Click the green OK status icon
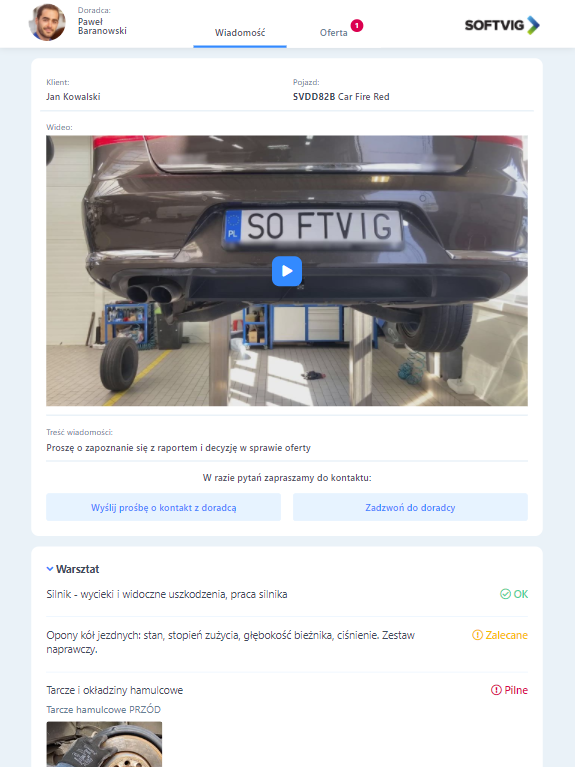 click(505, 594)
